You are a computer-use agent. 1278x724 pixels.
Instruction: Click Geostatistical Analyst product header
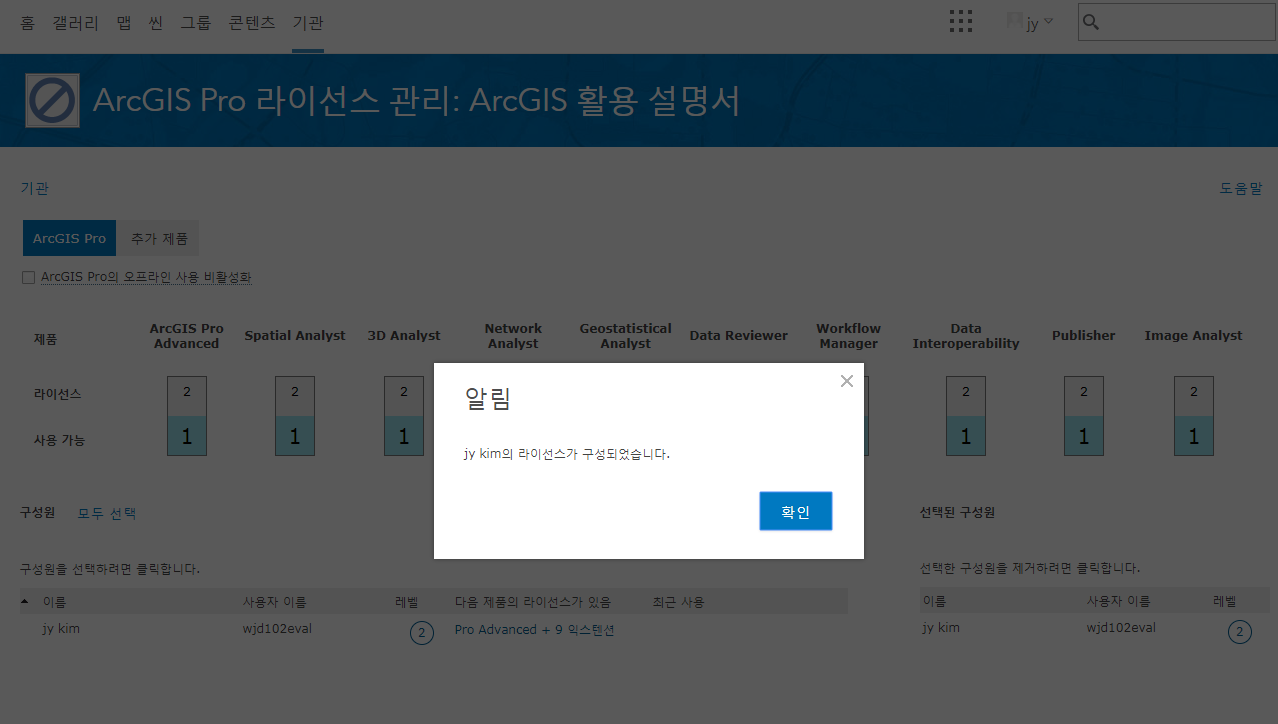coord(626,336)
